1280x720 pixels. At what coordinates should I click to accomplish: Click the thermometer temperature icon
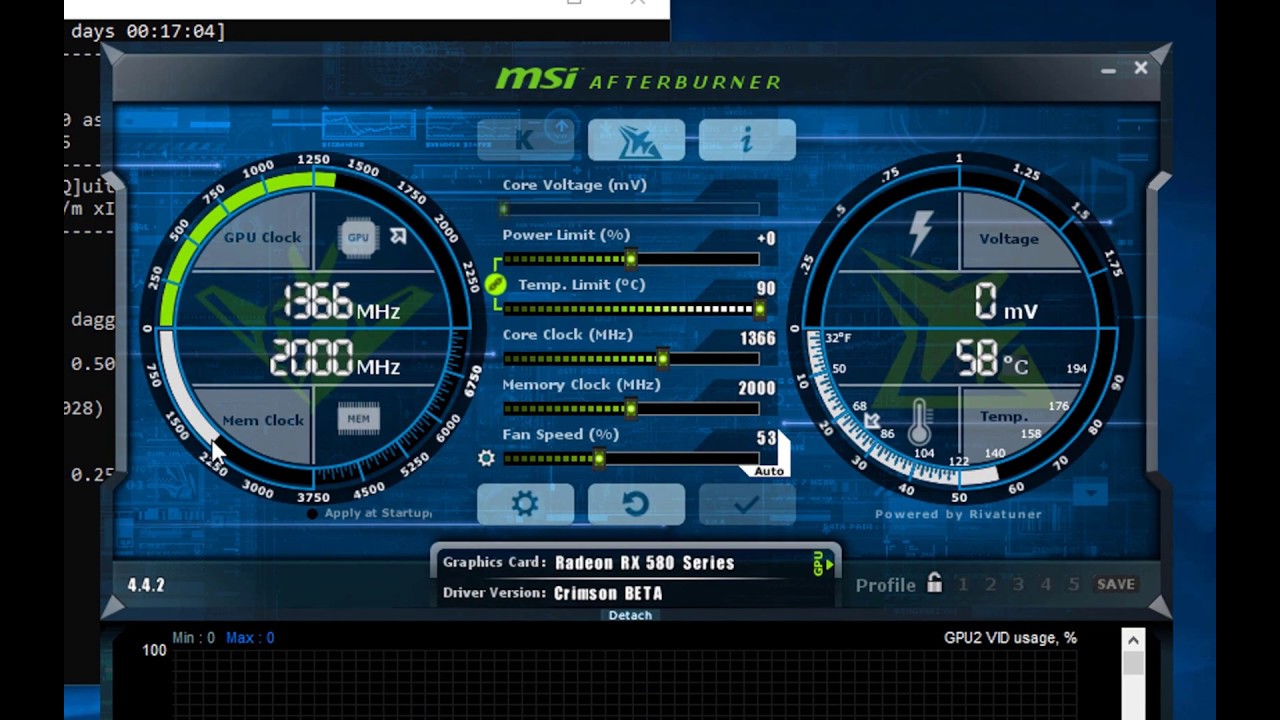coord(920,421)
